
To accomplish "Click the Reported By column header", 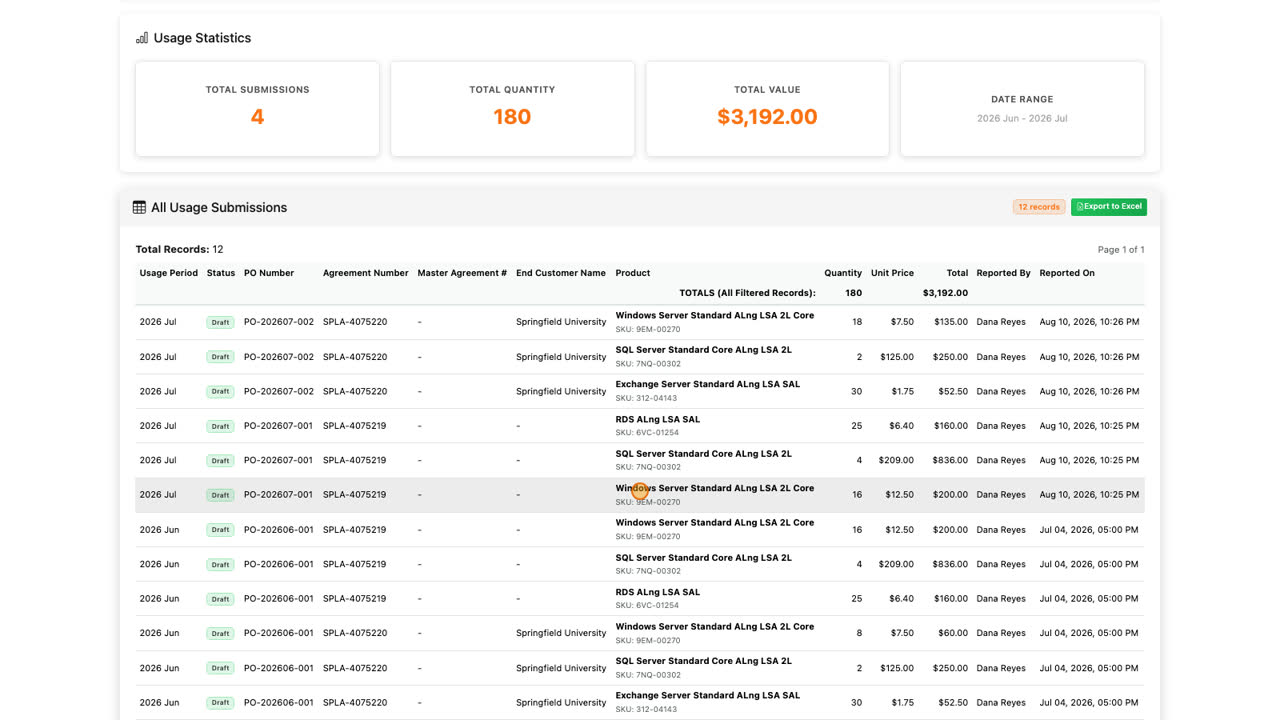I will 1004,273.
